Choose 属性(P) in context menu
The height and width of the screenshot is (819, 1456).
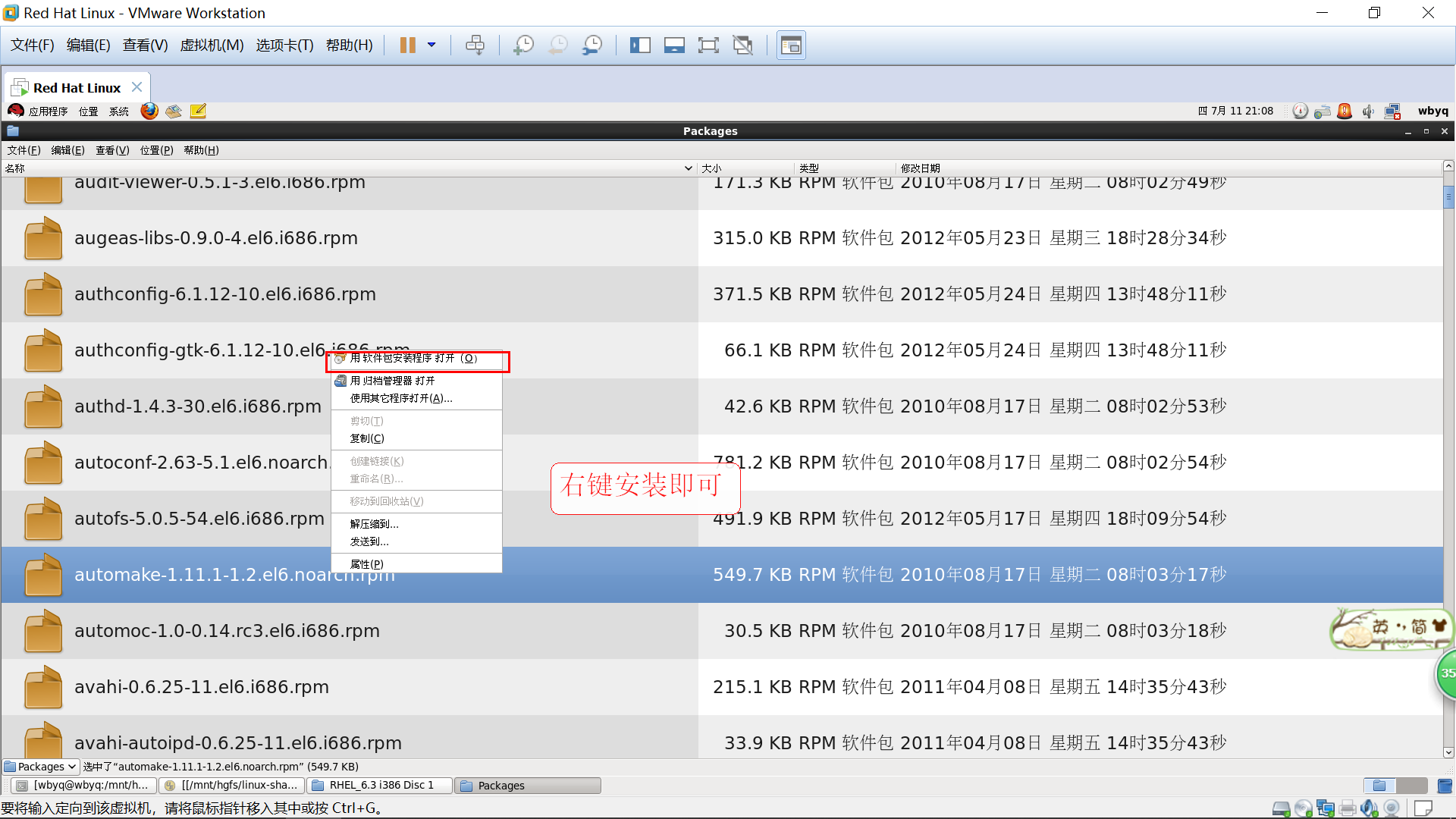click(366, 564)
